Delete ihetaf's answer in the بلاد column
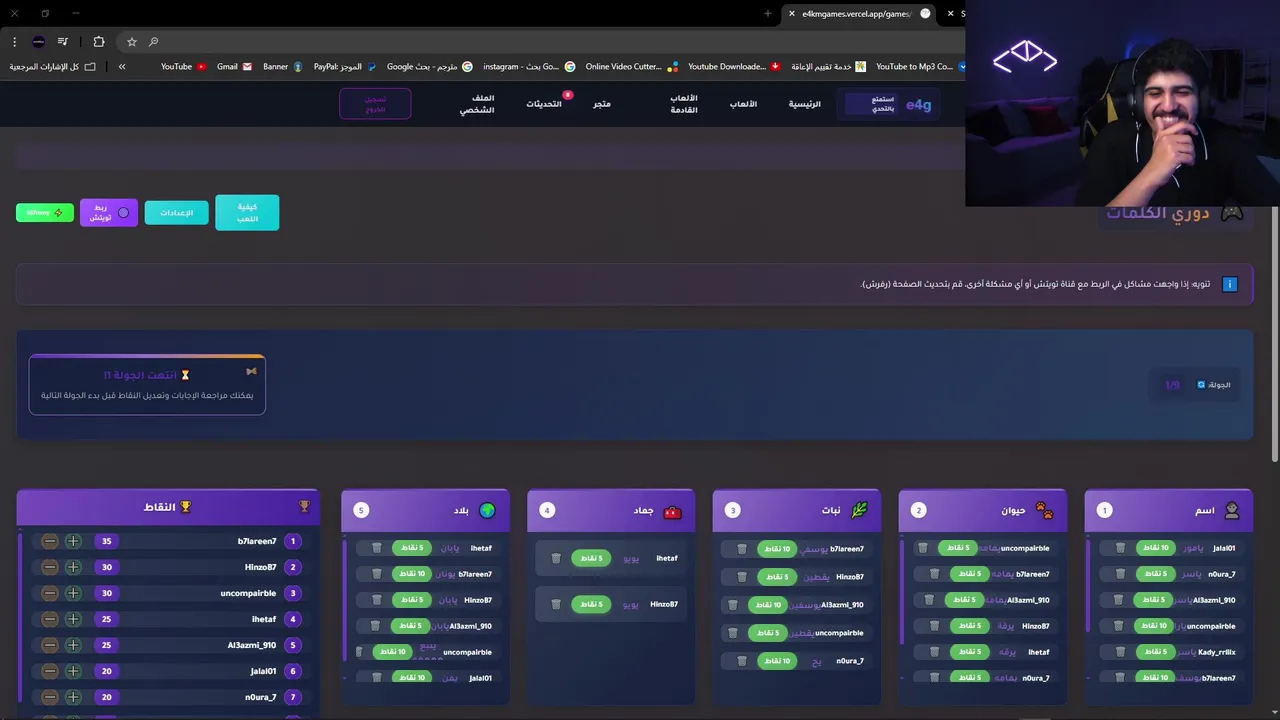This screenshot has width=1280, height=720. click(x=377, y=548)
